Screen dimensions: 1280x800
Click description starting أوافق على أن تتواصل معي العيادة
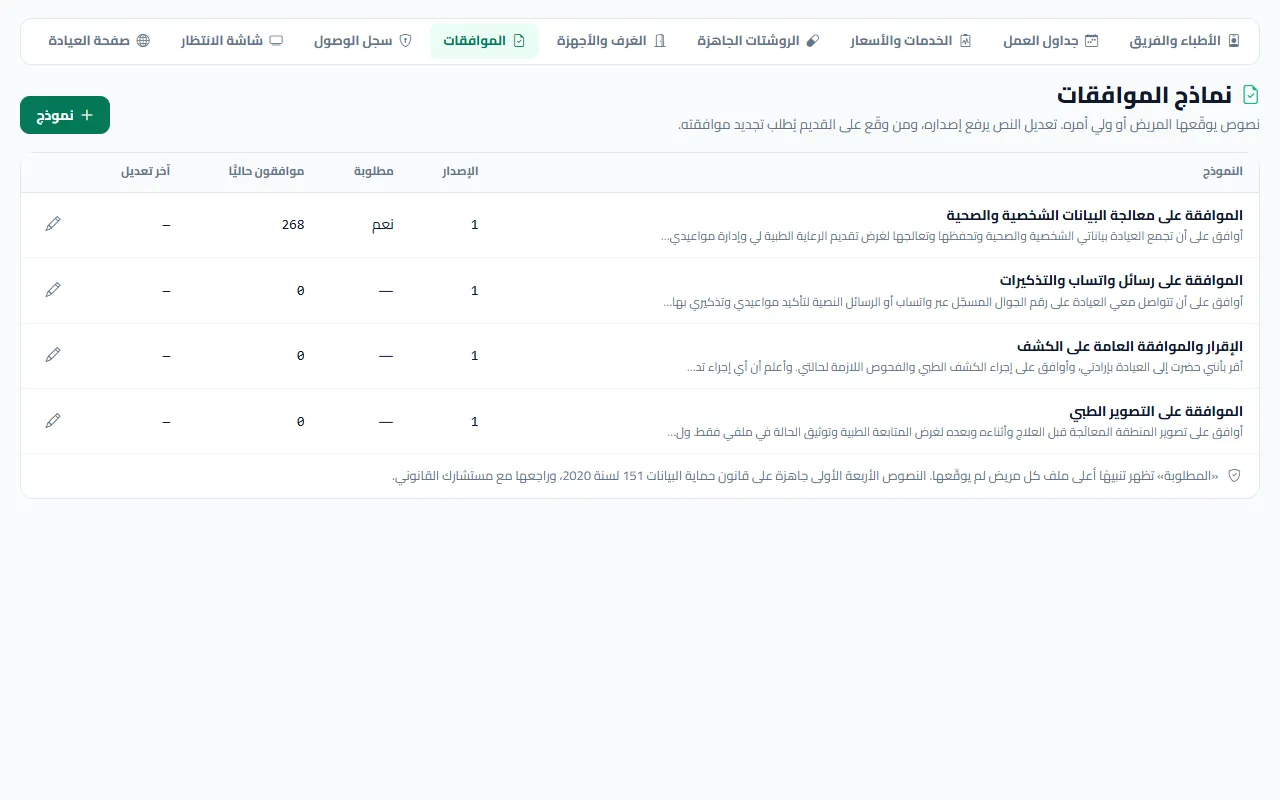pyautogui.click(x=953, y=302)
